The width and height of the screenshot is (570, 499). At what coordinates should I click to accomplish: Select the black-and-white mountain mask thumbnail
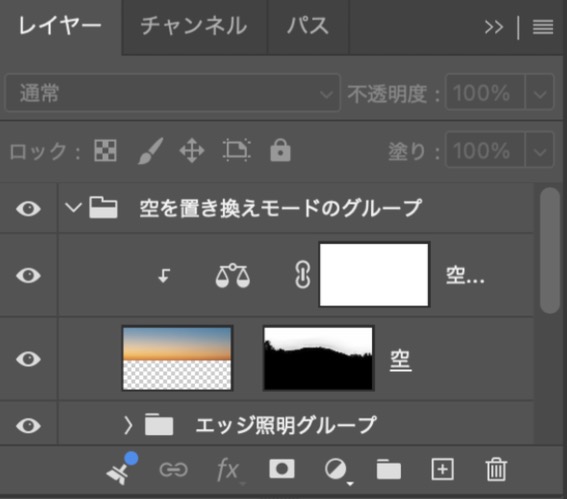(x=318, y=358)
